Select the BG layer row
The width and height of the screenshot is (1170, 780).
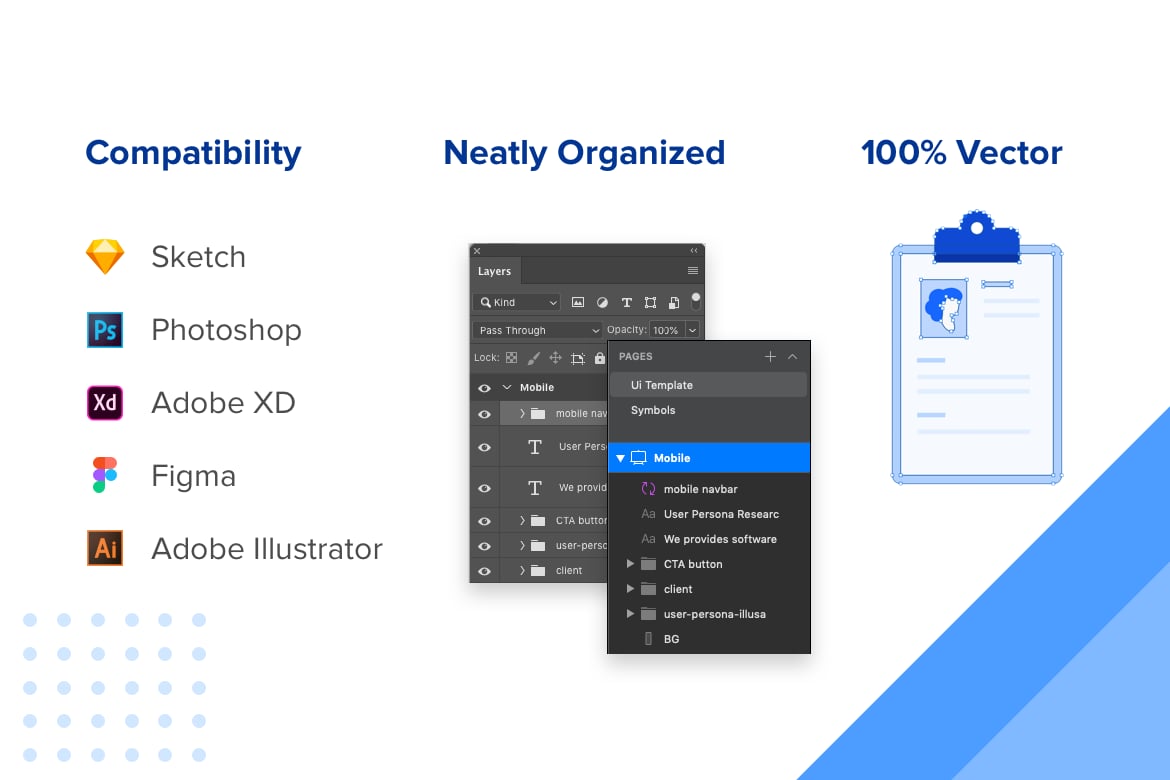(709, 639)
